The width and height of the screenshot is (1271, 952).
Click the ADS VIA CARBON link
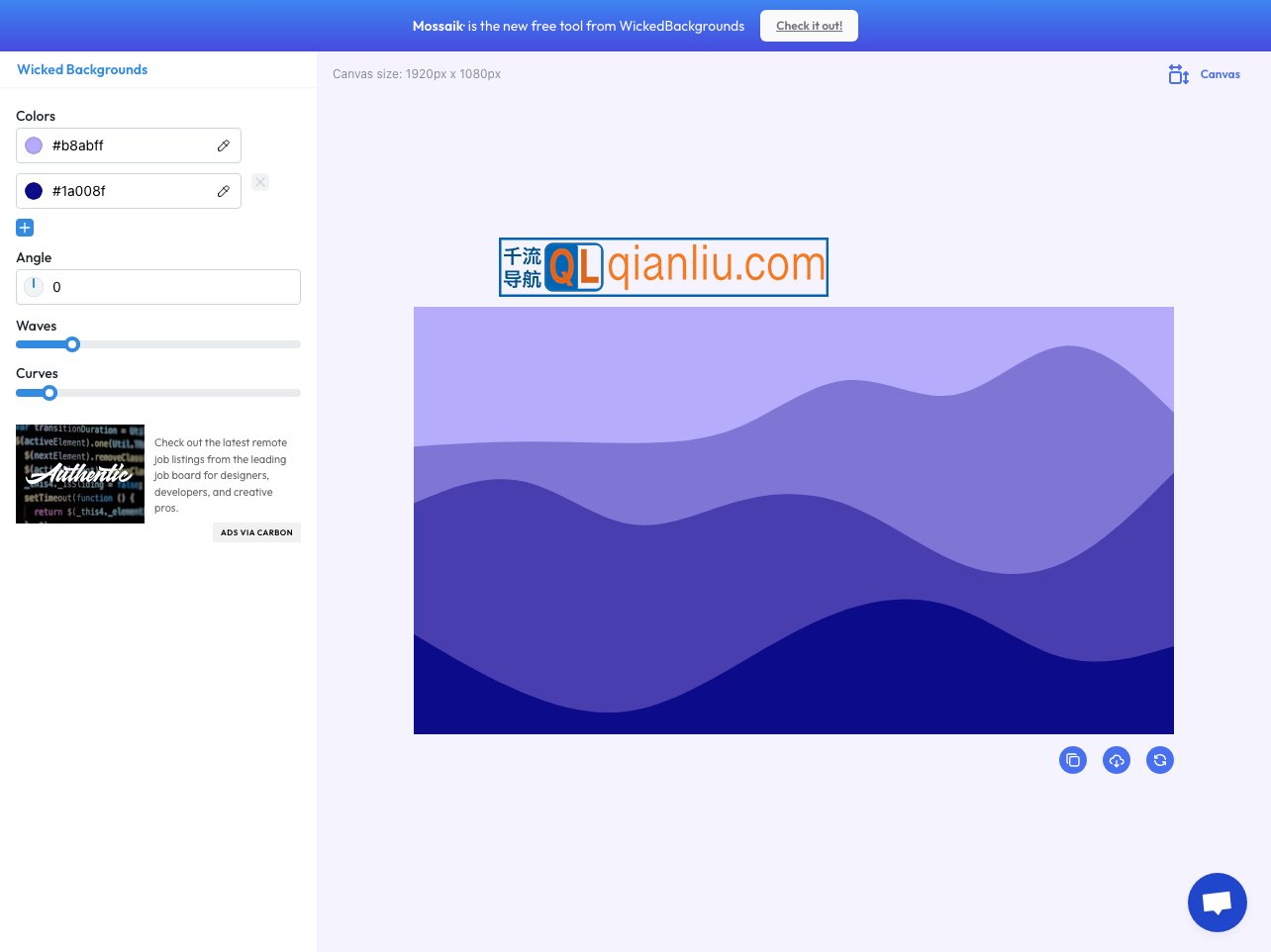tap(256, 532)
